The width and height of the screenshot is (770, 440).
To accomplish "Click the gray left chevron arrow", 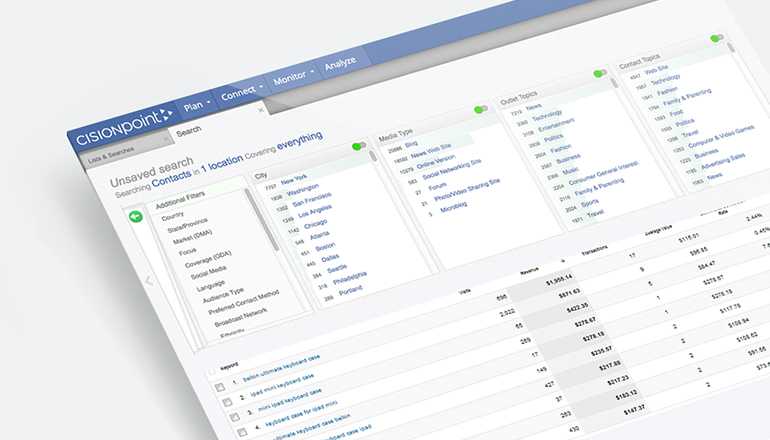I will click(x=150, y=281).
